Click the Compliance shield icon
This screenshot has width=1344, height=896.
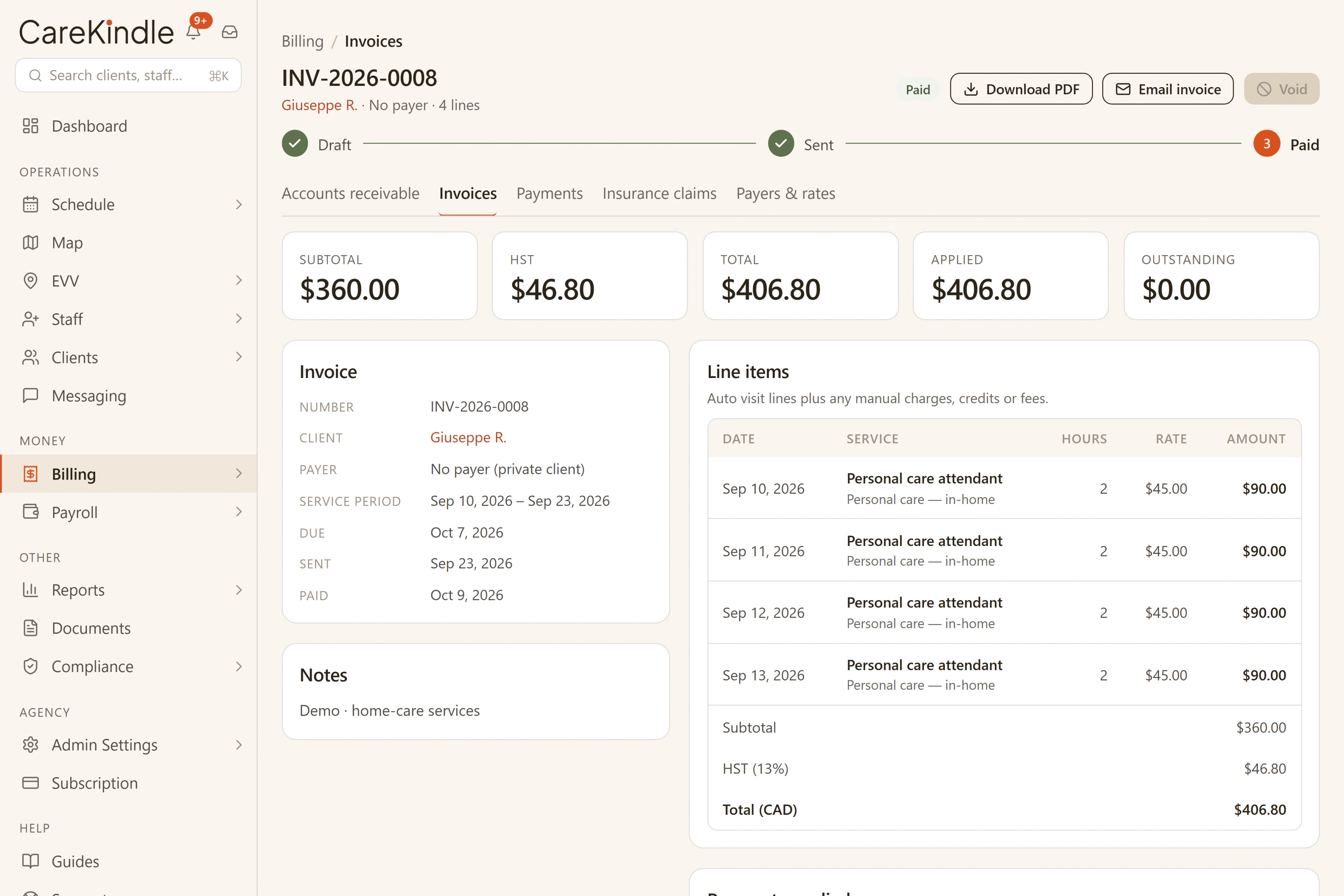30,666
